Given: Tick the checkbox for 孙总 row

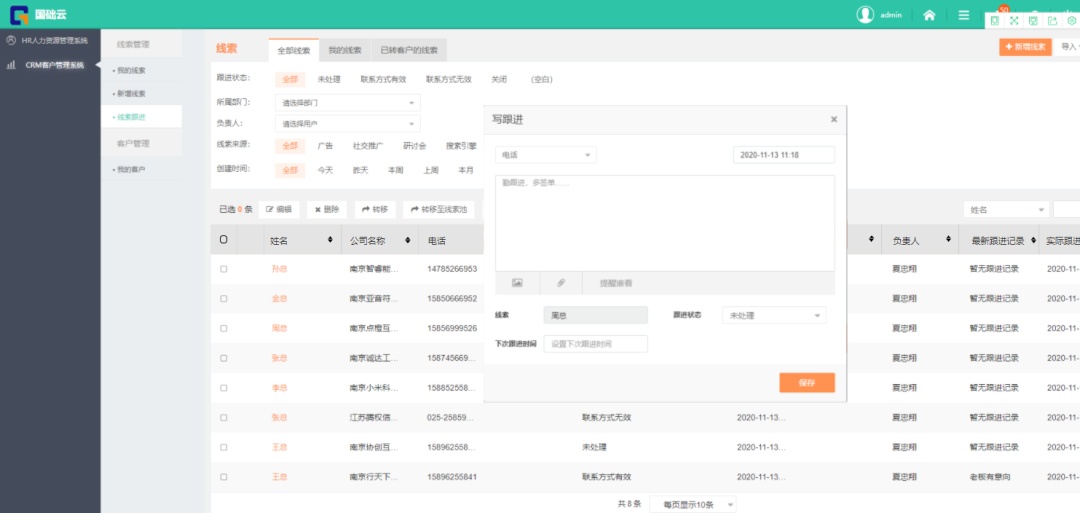Looking at the screenshot, I should click(224, 269).
